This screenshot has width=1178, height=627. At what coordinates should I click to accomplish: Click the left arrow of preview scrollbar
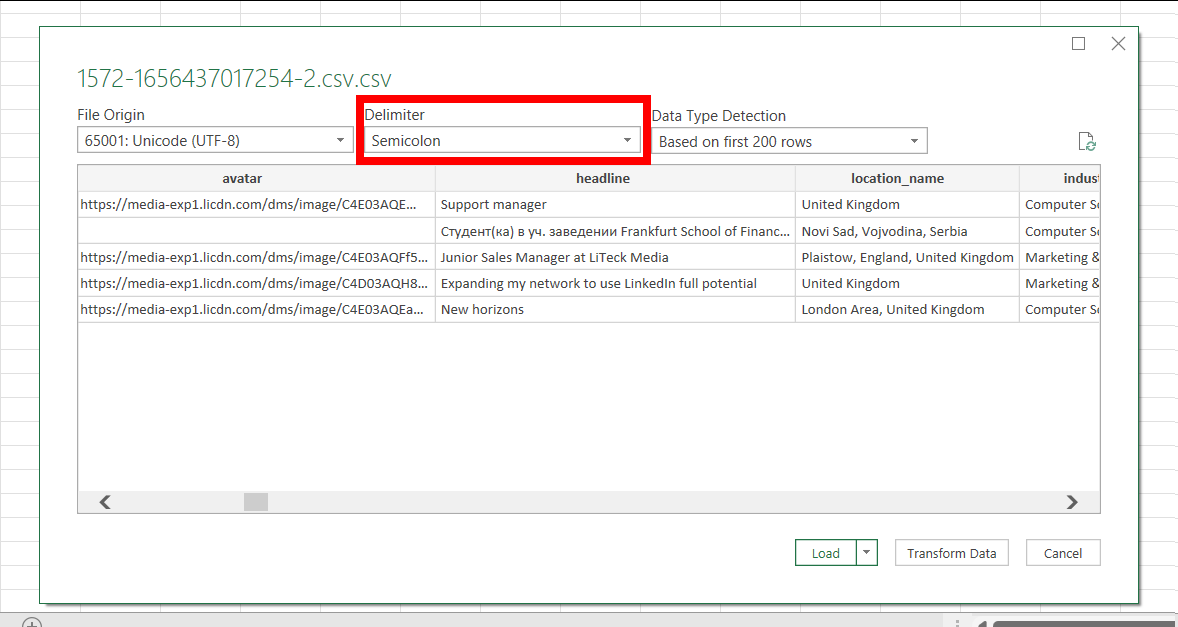point(105,502)
